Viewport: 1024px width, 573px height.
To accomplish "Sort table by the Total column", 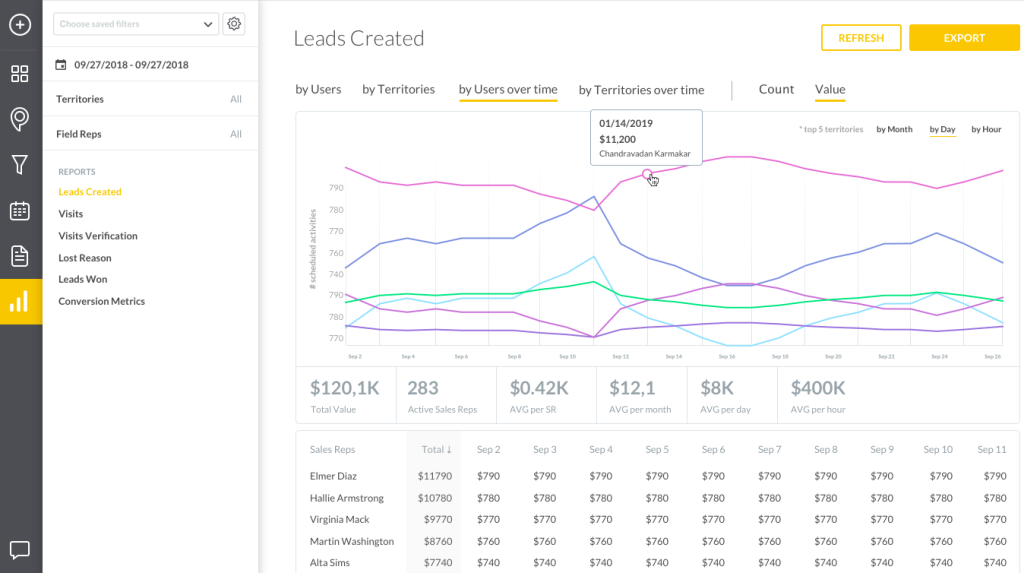I will (437, 450).
